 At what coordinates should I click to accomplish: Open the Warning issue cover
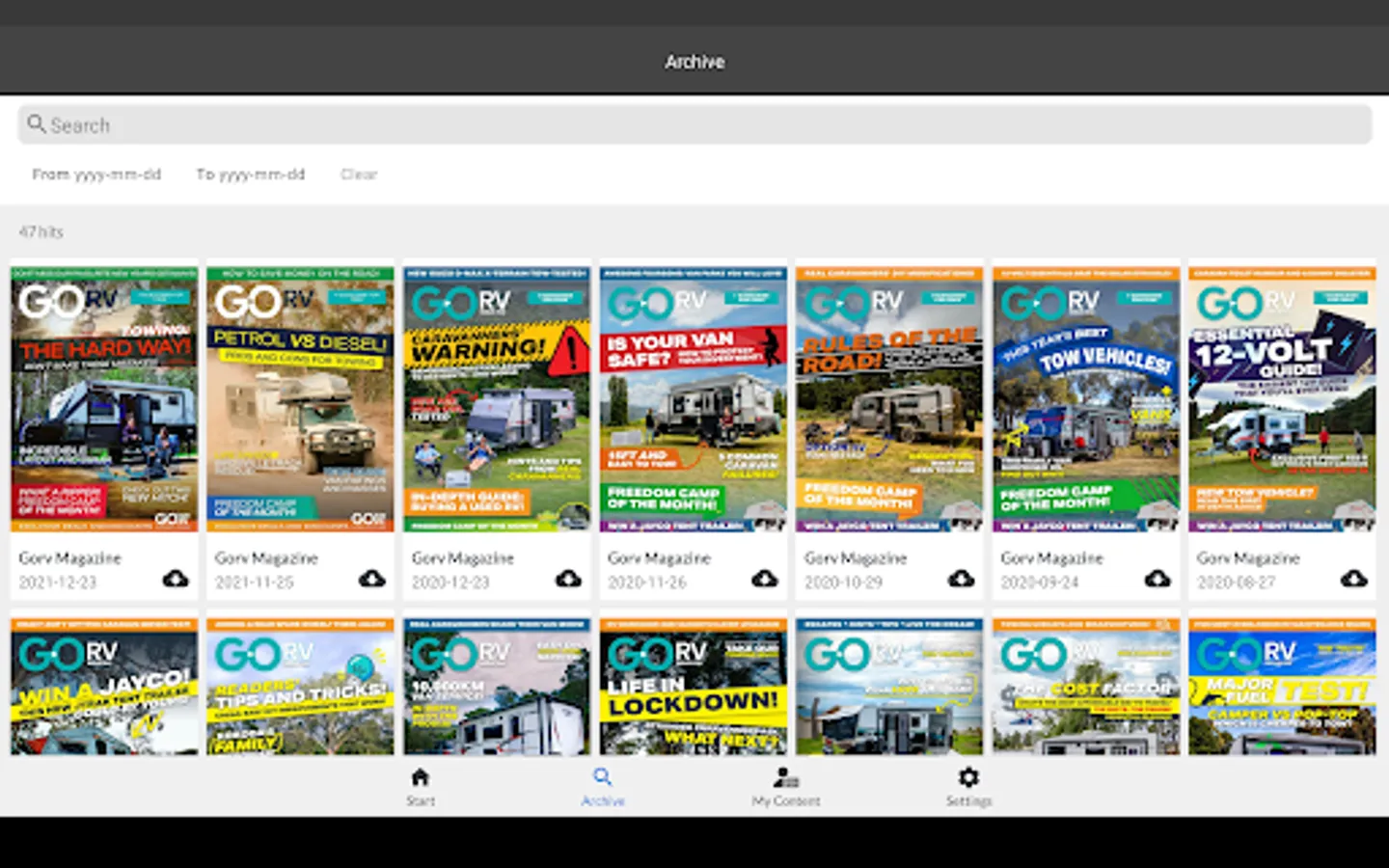(x=497, y=399)
